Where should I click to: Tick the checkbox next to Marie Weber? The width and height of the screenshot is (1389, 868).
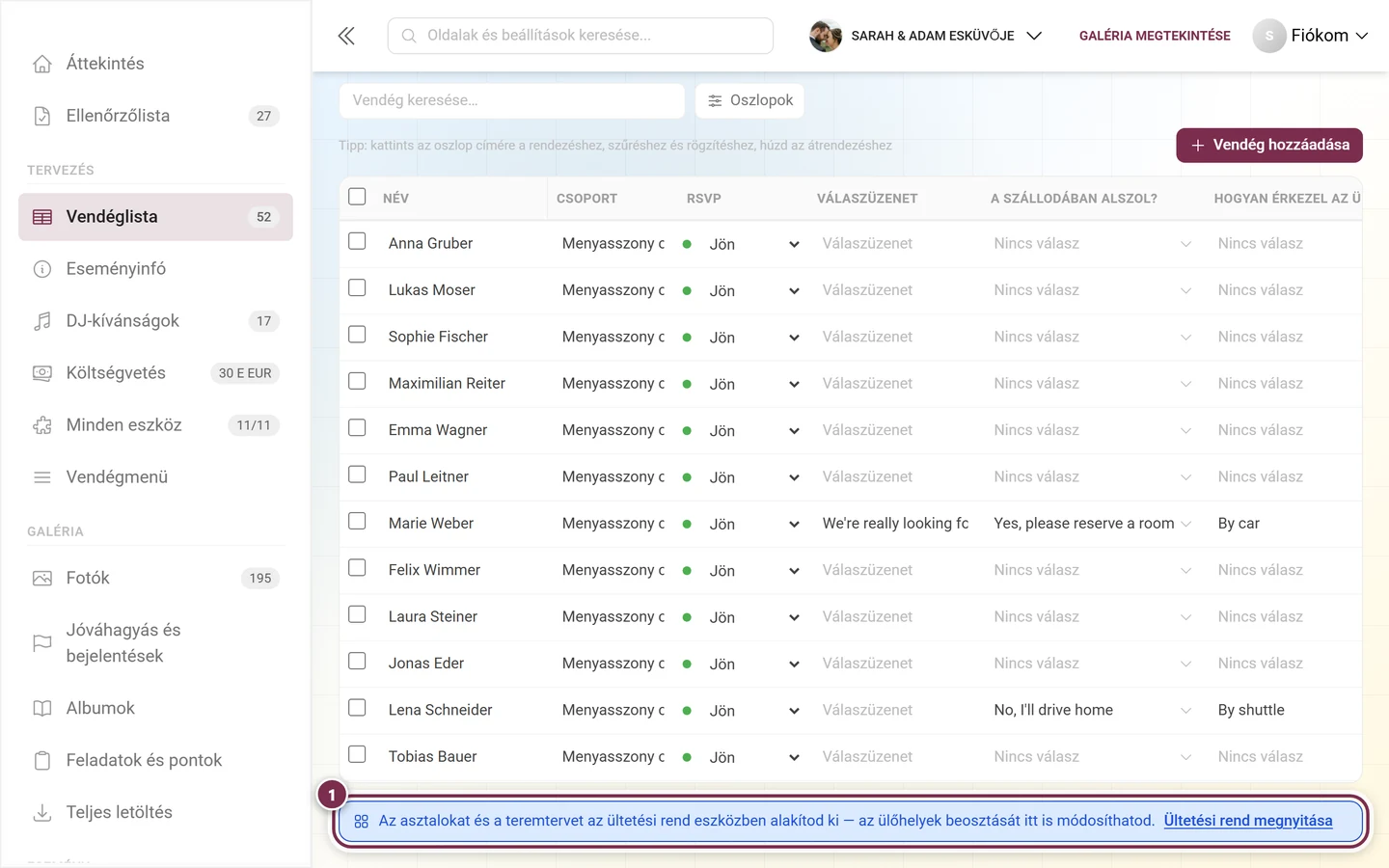[357, 521]
